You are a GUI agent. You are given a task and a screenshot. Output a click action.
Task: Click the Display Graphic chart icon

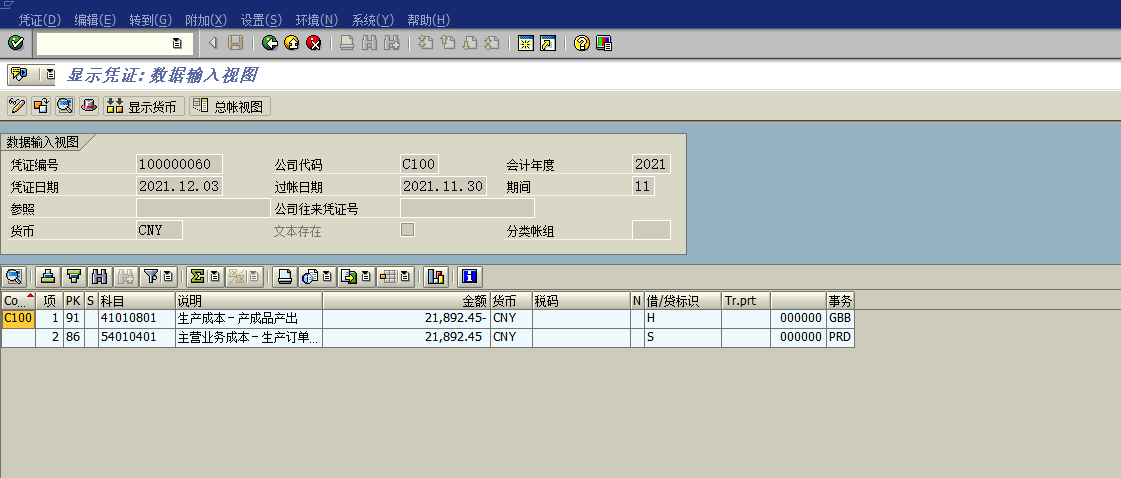tap(435, 277)
